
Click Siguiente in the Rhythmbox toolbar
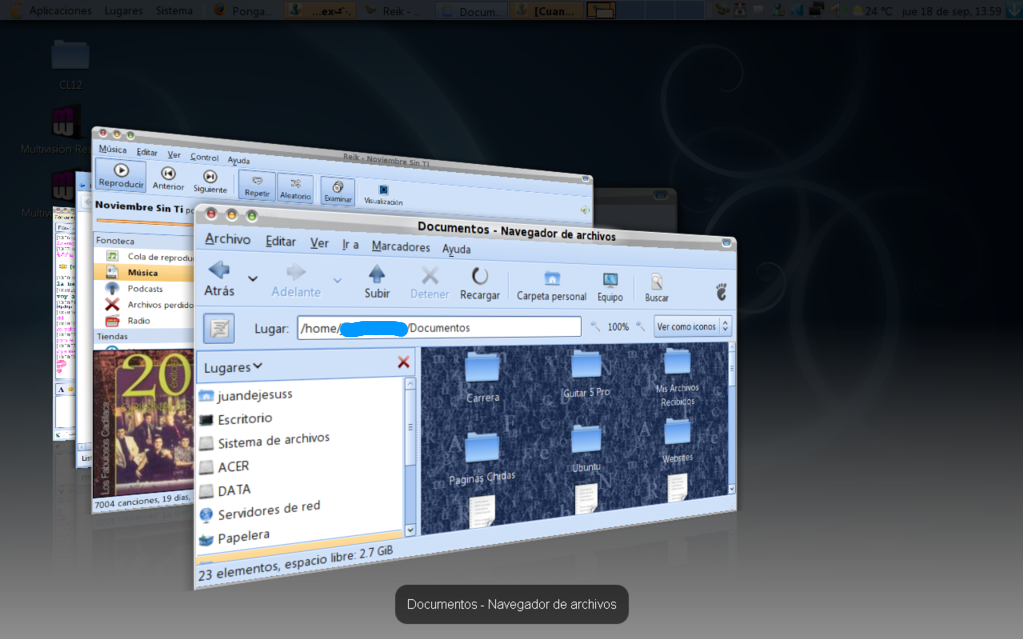[210, 181]
